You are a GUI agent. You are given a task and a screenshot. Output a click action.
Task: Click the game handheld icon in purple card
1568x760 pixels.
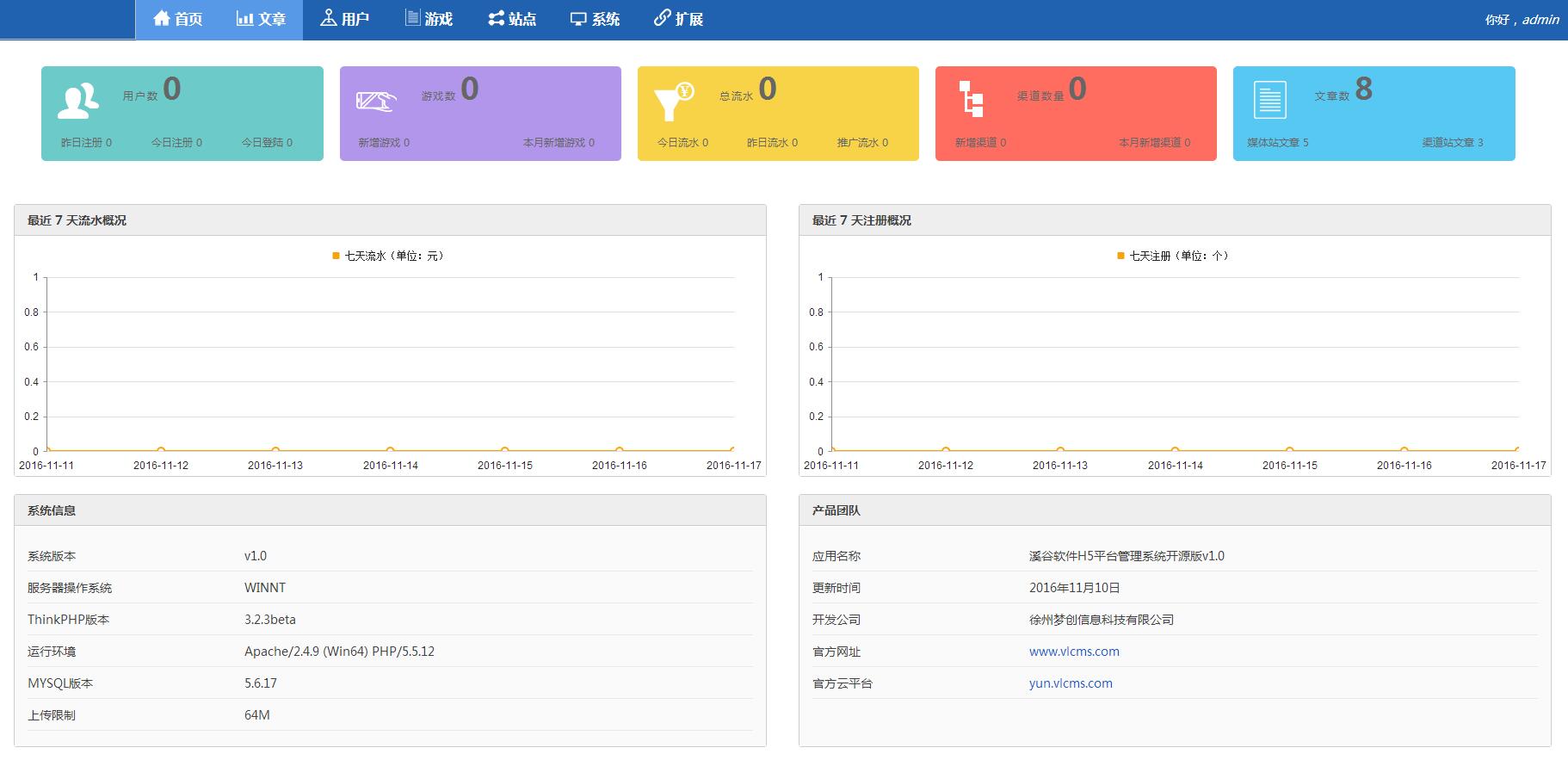pyautogui.click(x=376, y=101)
